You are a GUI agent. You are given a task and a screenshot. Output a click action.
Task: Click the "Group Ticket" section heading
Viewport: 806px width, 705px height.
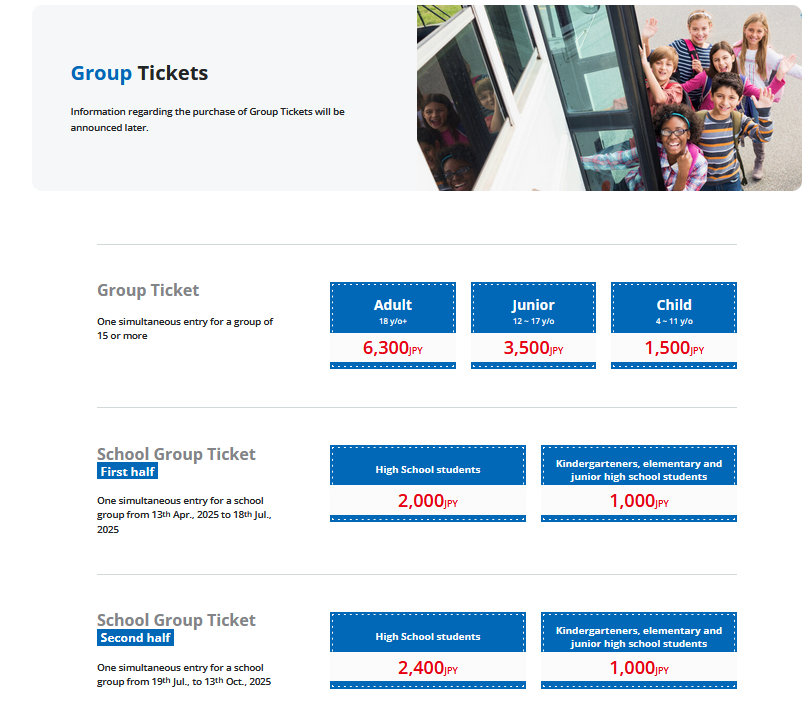pyautogui.click(x=148, y=290)
